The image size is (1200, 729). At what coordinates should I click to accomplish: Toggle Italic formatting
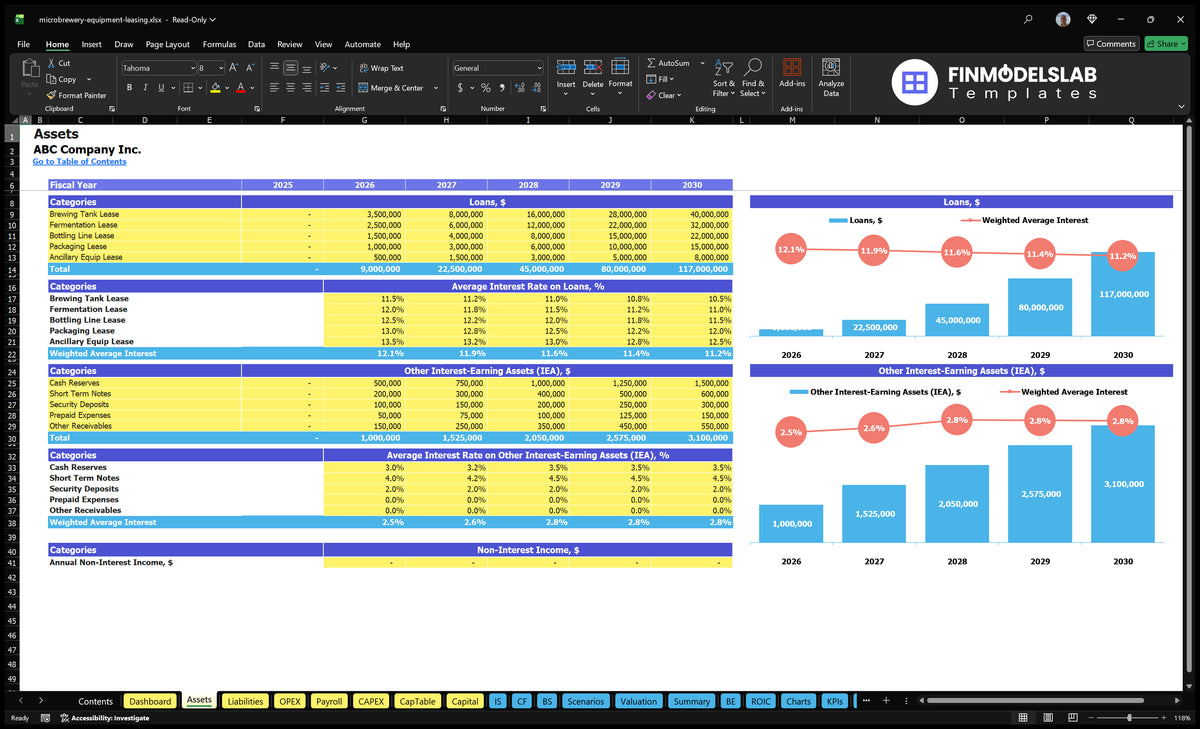[x=145, y=88]
